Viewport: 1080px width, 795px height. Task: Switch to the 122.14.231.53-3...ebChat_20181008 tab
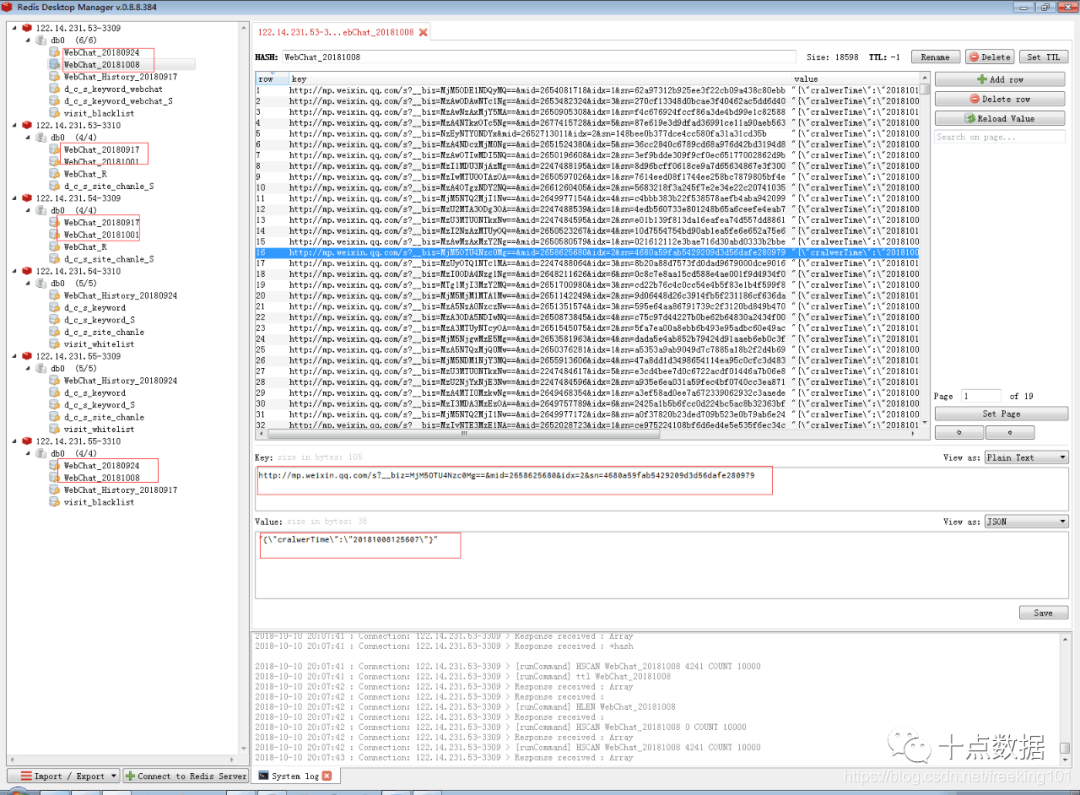coord(335,32)
